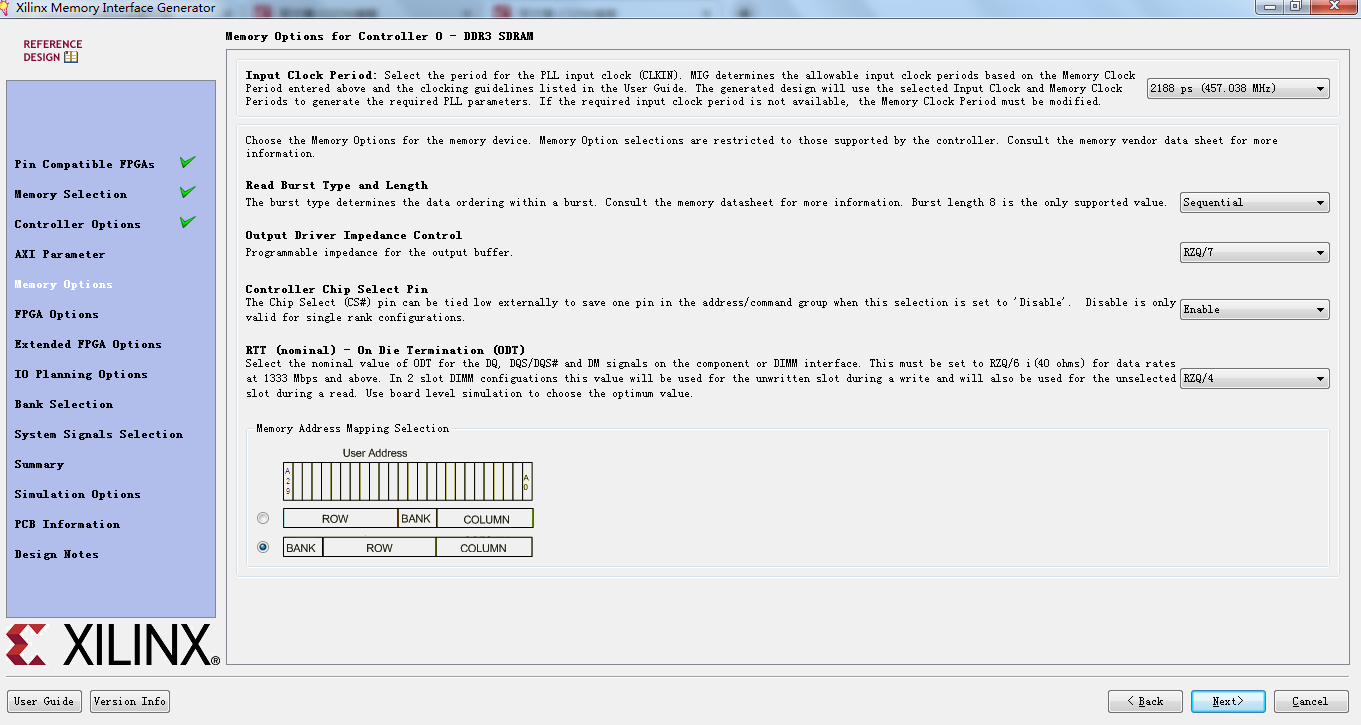Select ROW BANK COLUMN address mapping radio
Image resolution: width=1361 pixels, height=725 pixels.
click(263, 518)
